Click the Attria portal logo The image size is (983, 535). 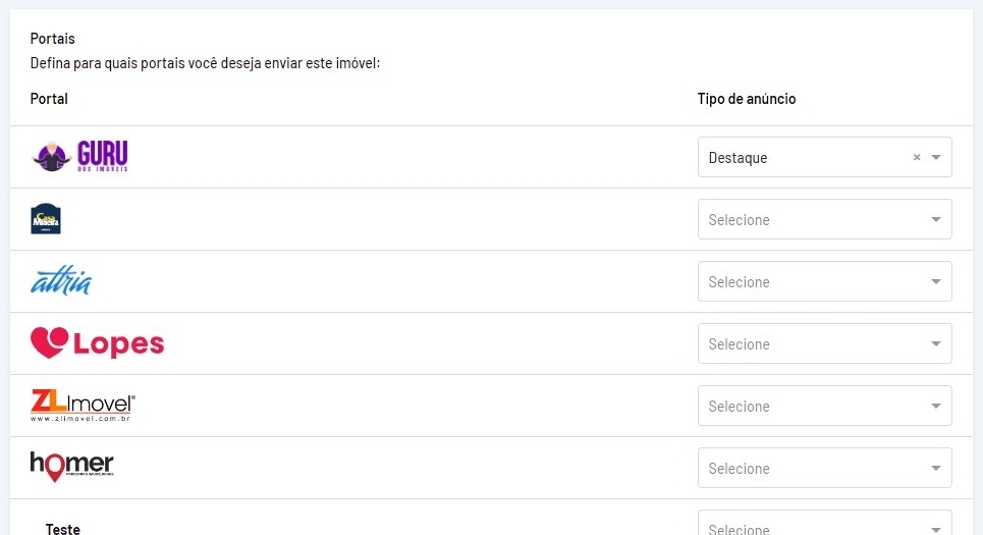pyautogui.click(x=61, y=281)
